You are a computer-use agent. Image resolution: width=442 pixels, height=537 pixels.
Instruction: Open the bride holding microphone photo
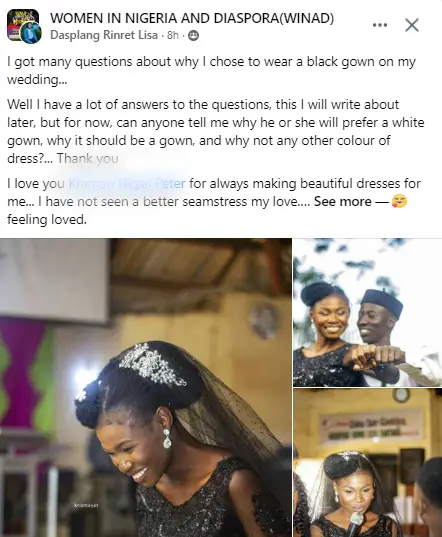pyautogui.click(x=368, y=463)
